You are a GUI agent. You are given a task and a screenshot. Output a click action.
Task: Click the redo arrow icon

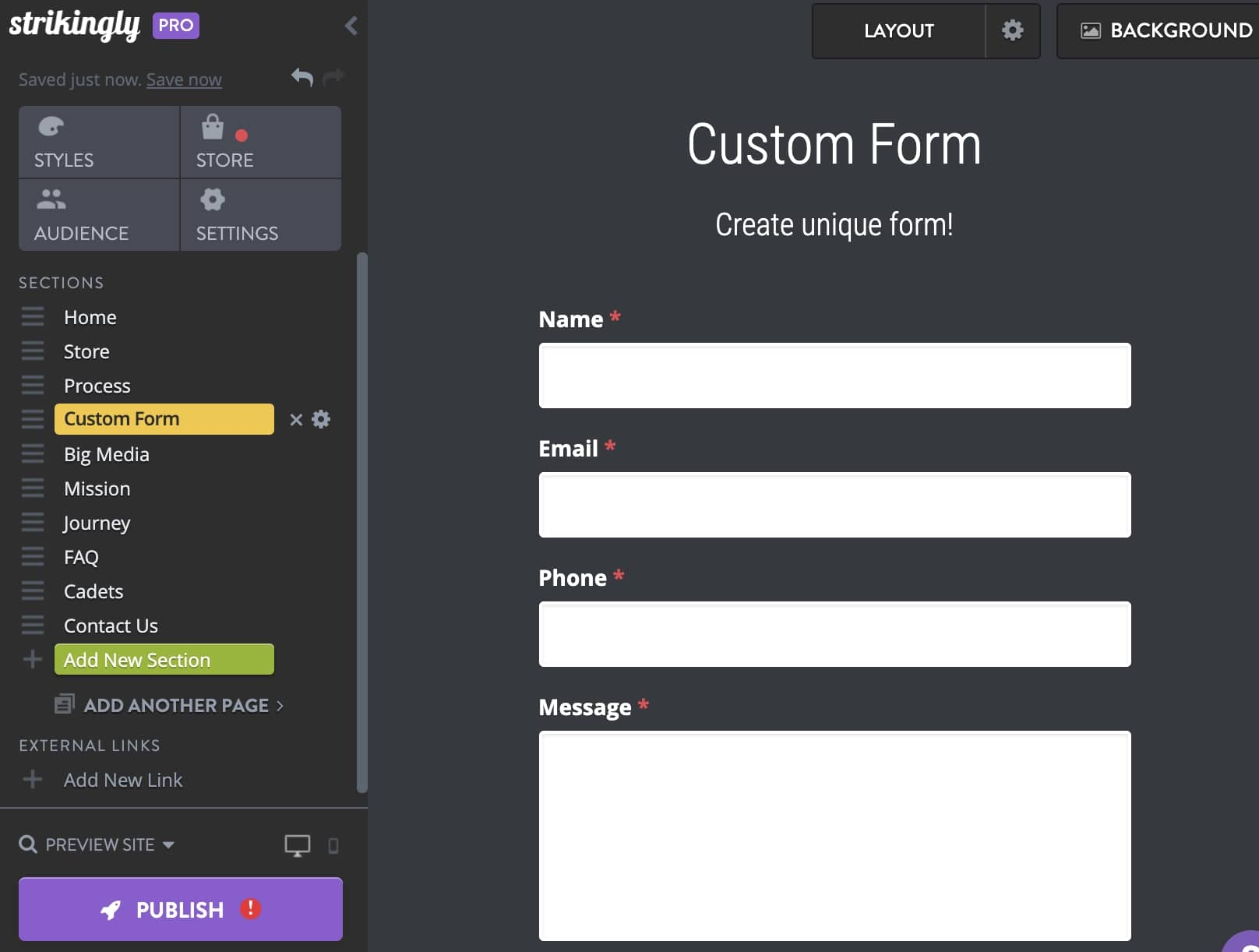tap(333, 77)
